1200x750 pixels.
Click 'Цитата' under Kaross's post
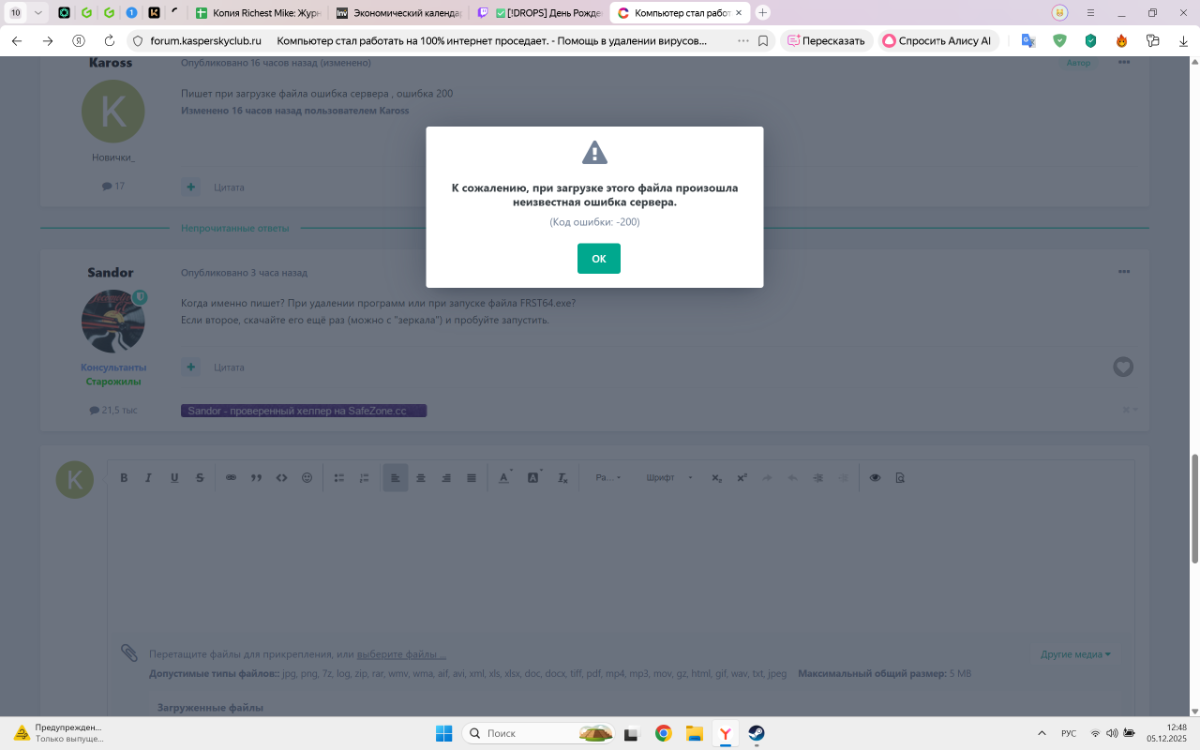[x=229, y=187]
